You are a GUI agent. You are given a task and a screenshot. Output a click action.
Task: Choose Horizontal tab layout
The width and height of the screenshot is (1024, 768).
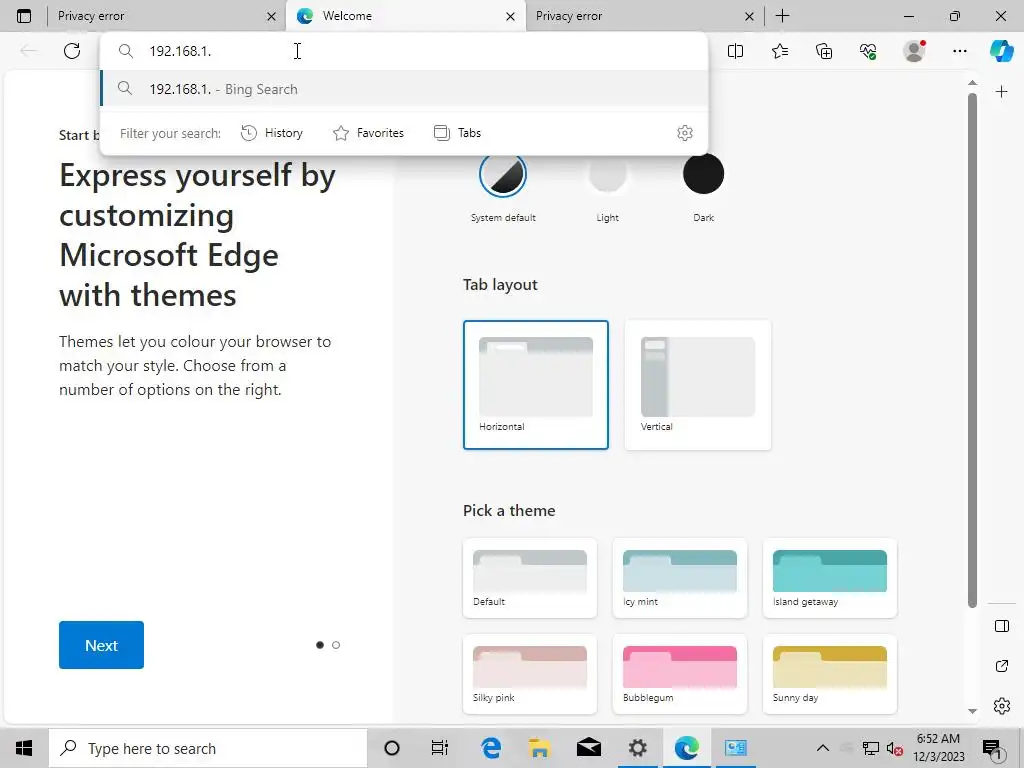(x=536, y=385)
